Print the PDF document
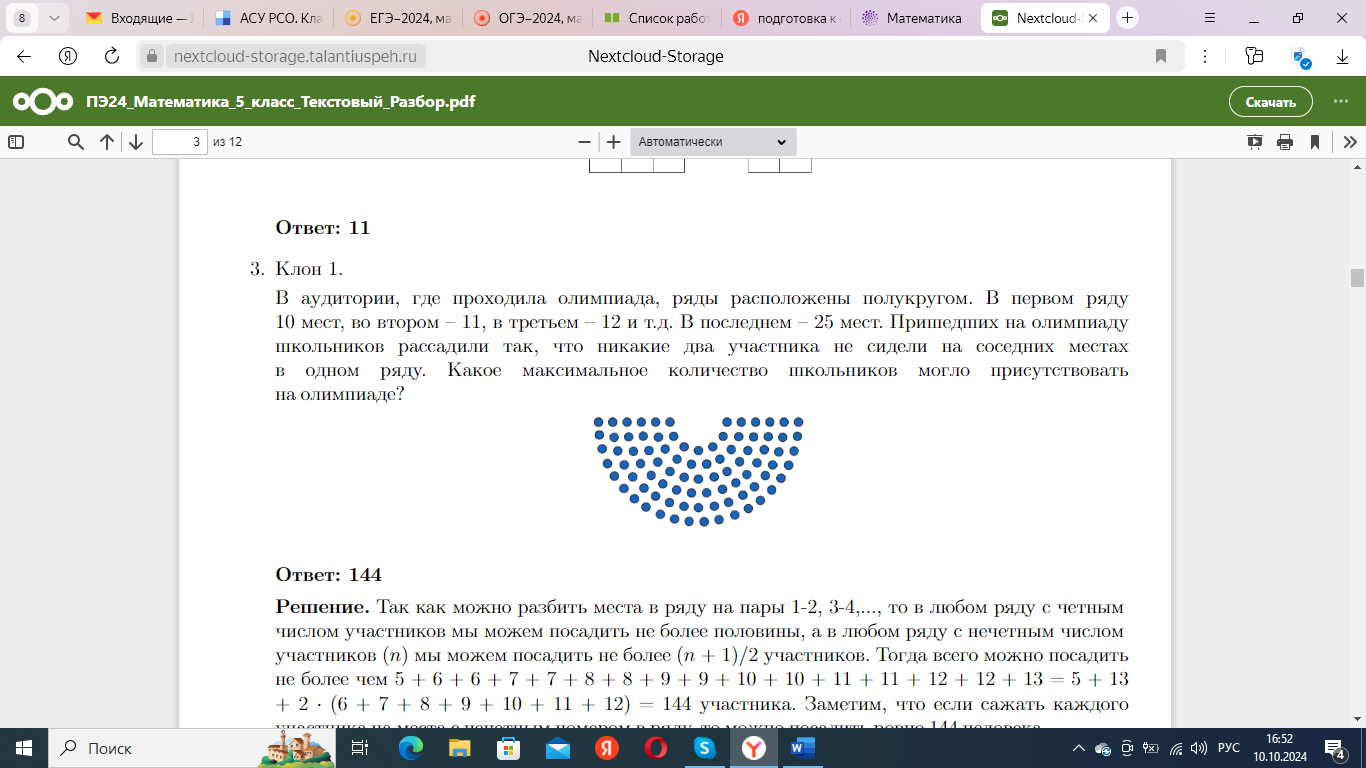1366x768 pixels. point(1285,142)
